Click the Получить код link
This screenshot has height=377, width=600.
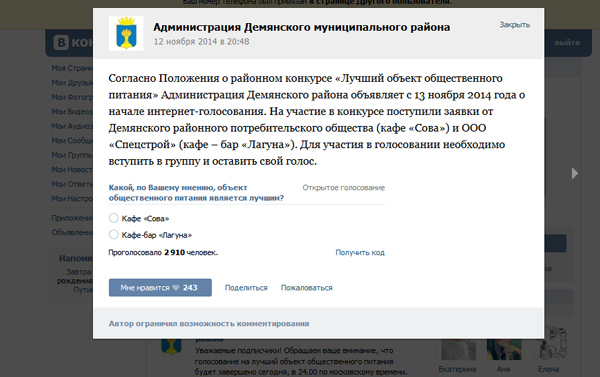[x=360, y=252]
